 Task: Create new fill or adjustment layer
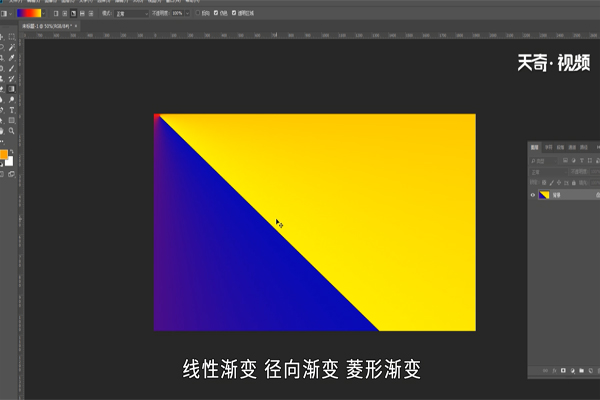click(572, 371)
